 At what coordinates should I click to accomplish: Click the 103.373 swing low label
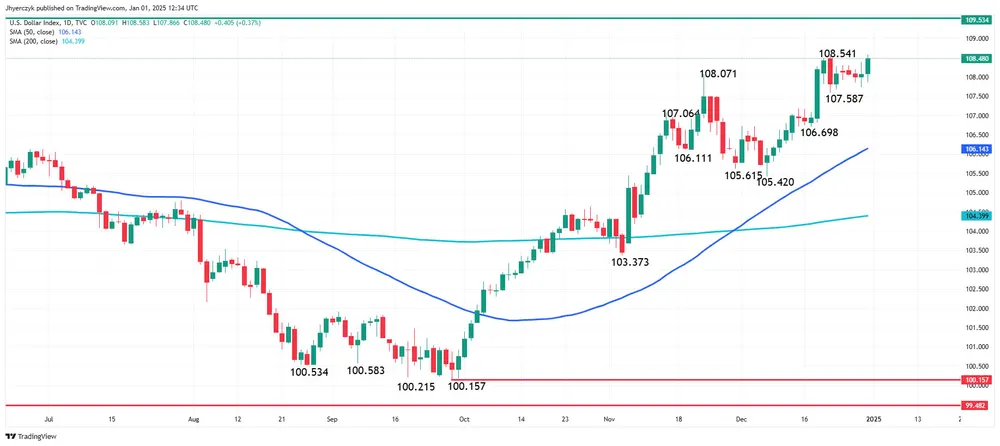(633, 260)
